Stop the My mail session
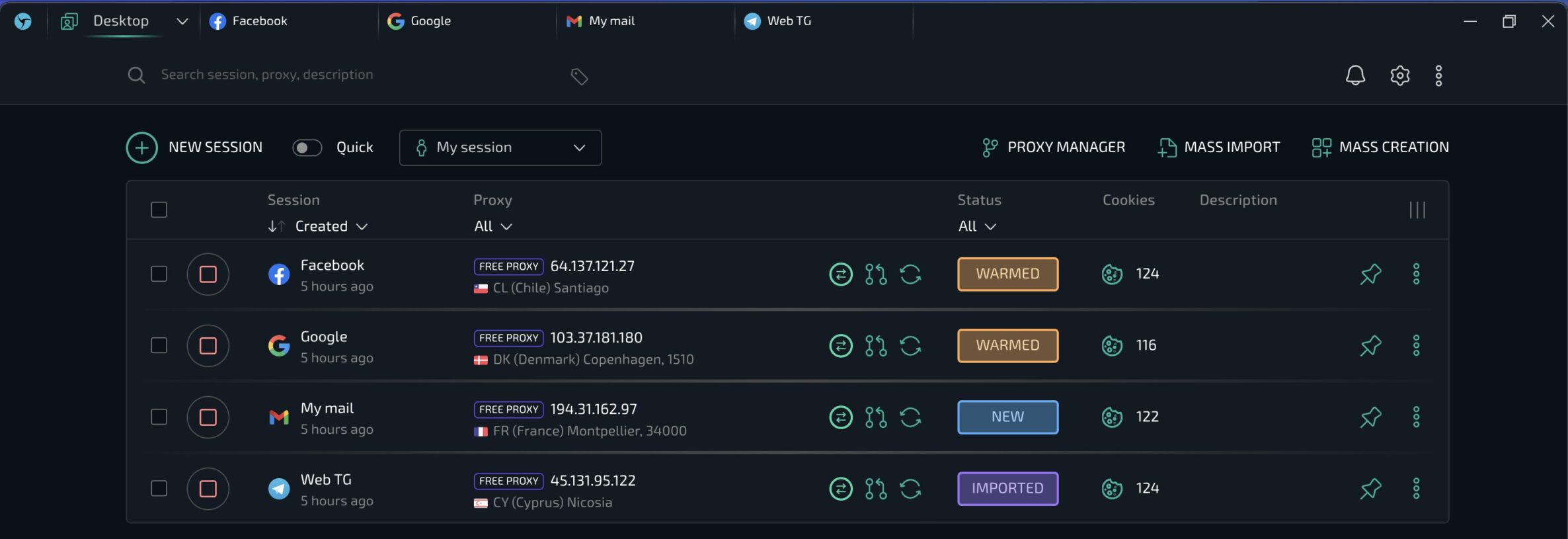 tap(208, 417)
